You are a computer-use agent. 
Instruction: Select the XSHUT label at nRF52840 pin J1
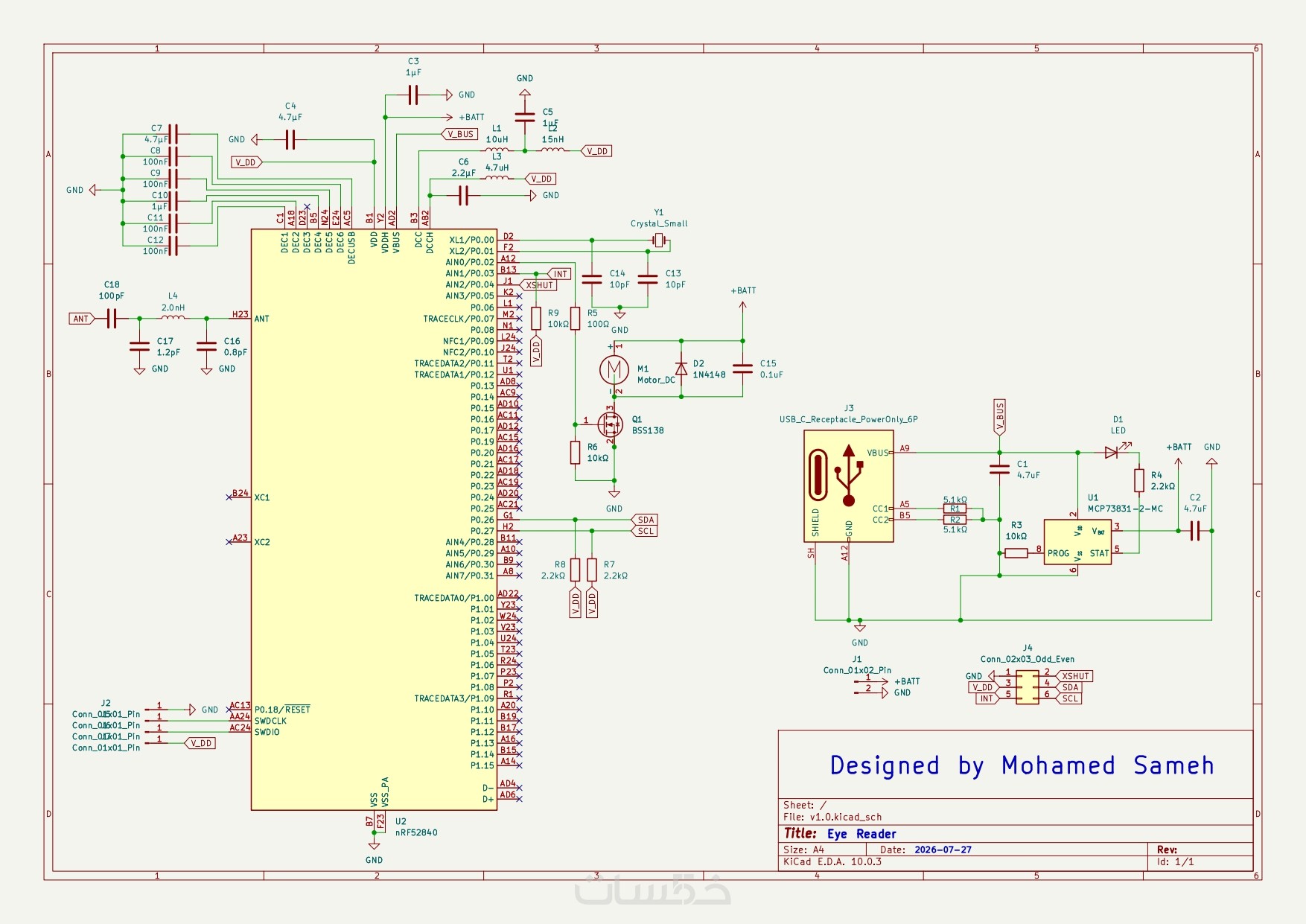point(539,285)
